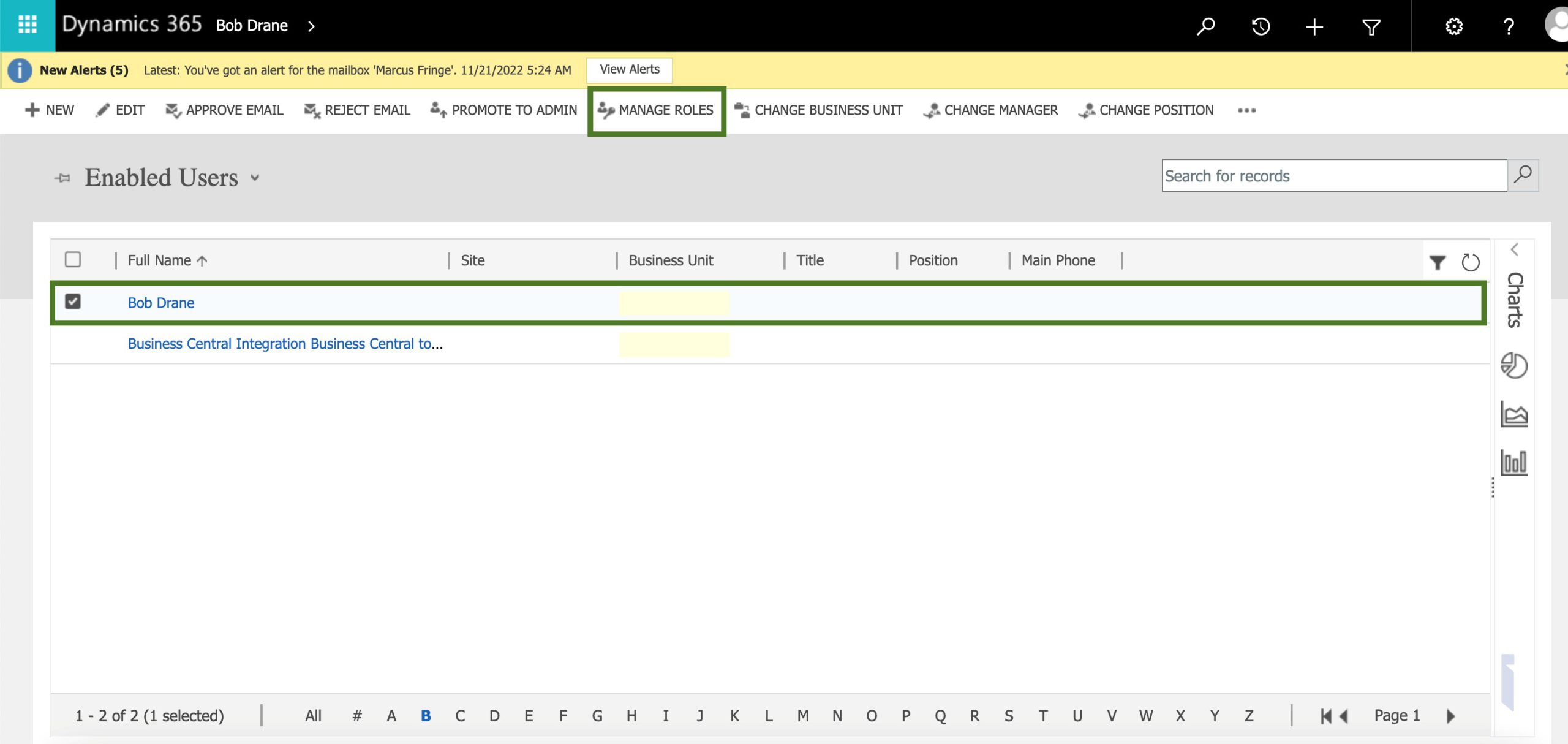1568x744 pixels.
Task: Go to first page arrow
Action: click(1326, 716)
